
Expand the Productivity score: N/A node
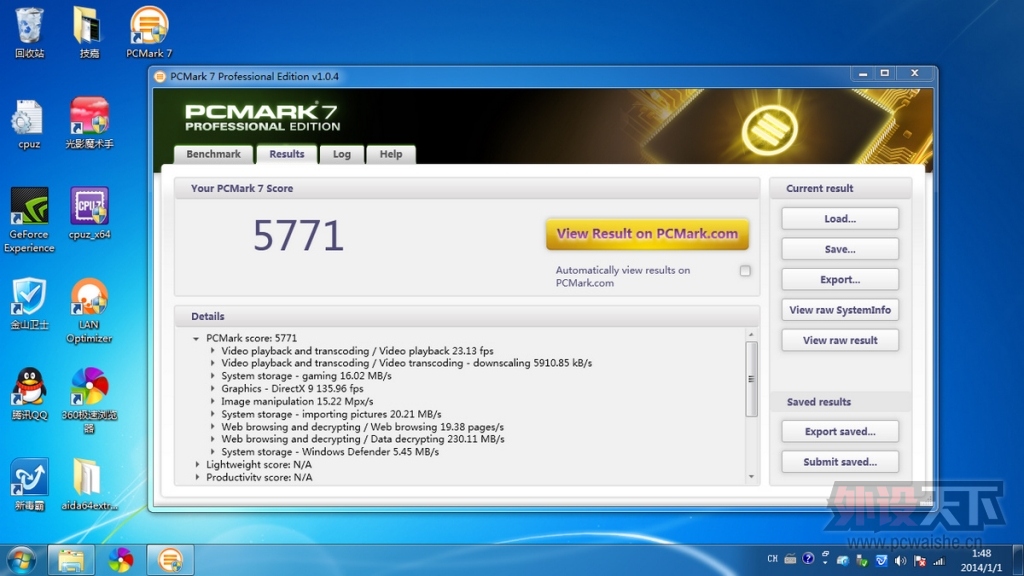[197, 477]
